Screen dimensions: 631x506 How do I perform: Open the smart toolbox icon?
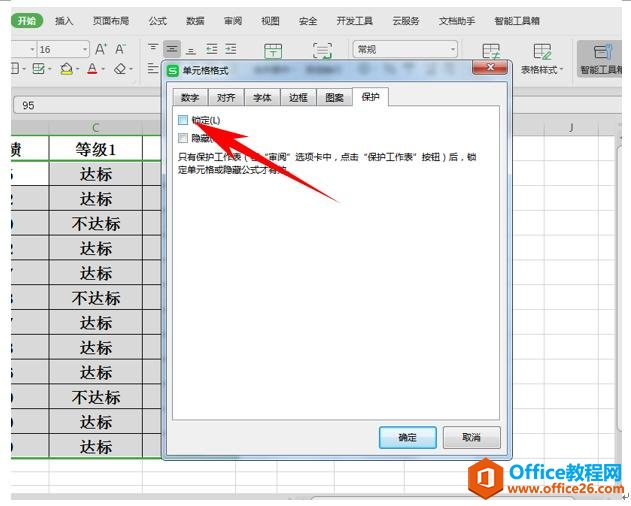click(601, 52)
